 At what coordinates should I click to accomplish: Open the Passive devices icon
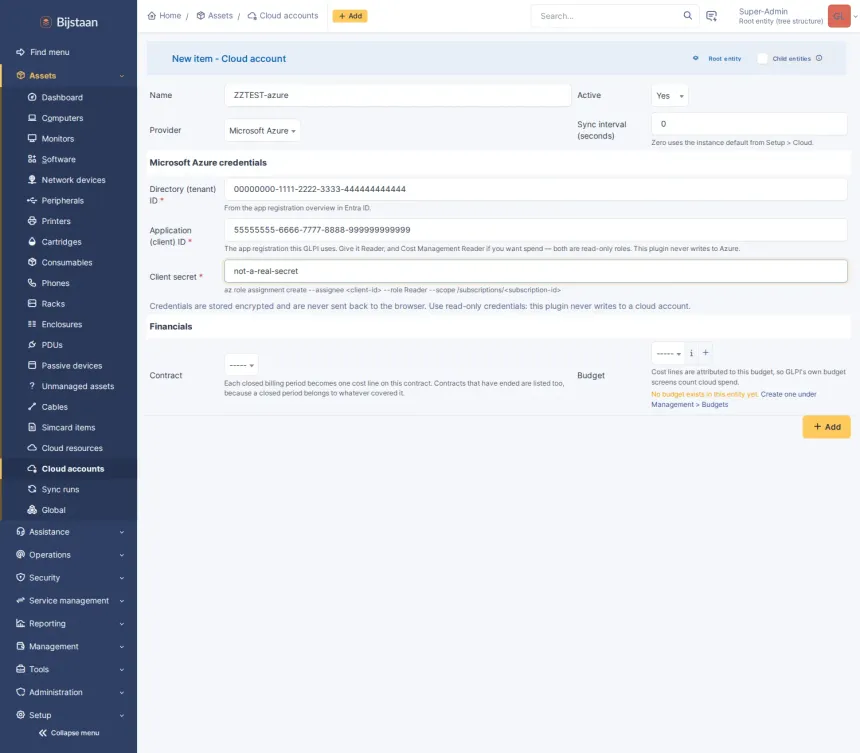pyautogui.click(x=32, y=365)
